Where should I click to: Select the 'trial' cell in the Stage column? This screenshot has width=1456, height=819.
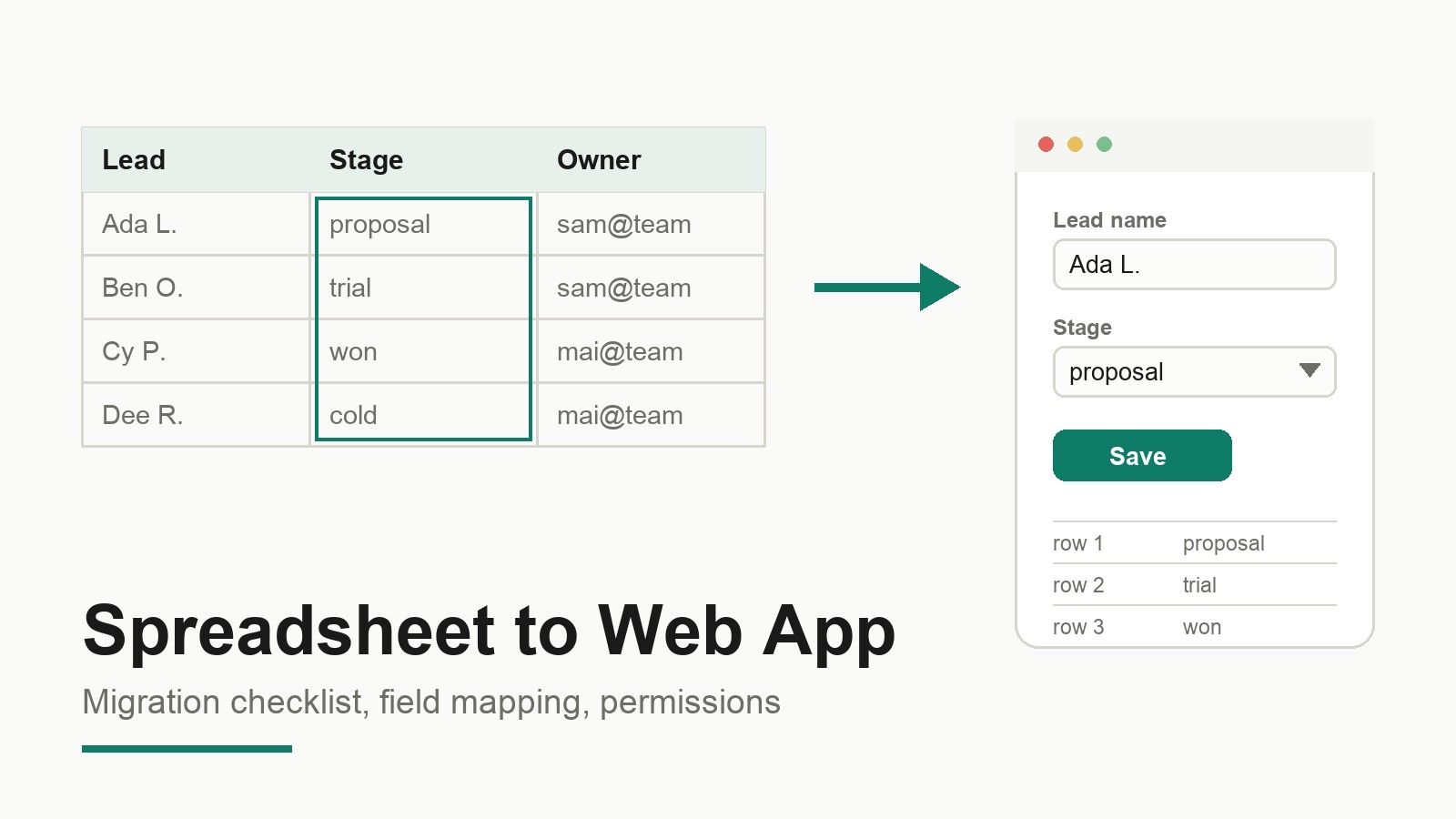pyautogui.click(x=423, y=288)
